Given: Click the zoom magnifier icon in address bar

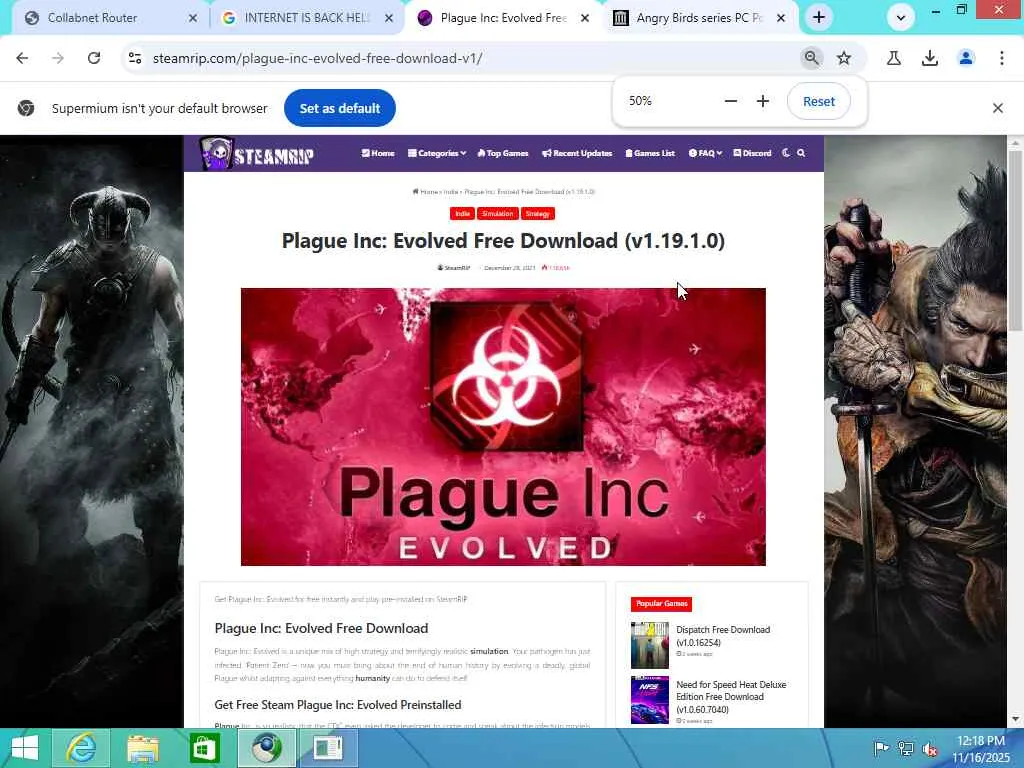Looking at the screenshot, I should pyautogui.click(x=811, y=58).
